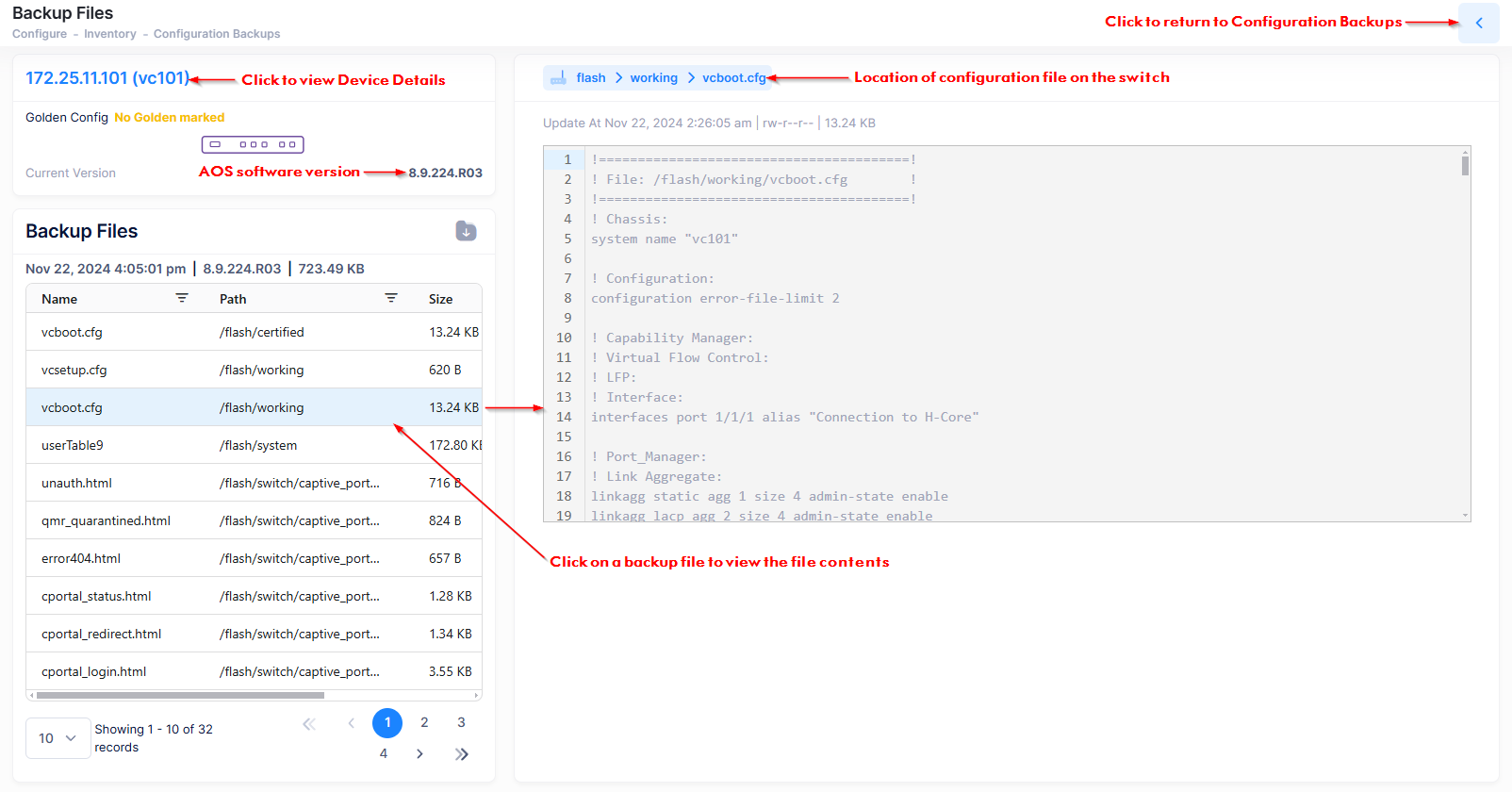
Task: Go to next page of backup files
Action: (419, 753)
